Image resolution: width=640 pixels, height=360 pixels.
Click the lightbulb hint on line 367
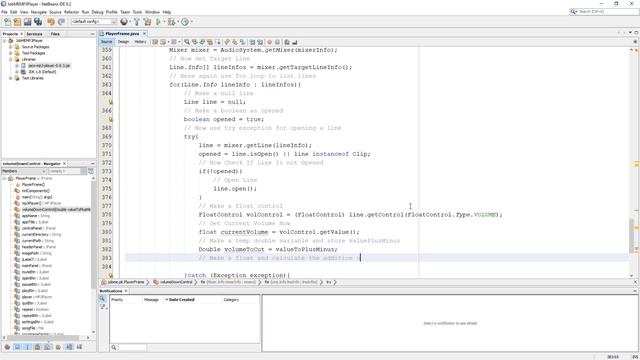[x=110, y=119]
